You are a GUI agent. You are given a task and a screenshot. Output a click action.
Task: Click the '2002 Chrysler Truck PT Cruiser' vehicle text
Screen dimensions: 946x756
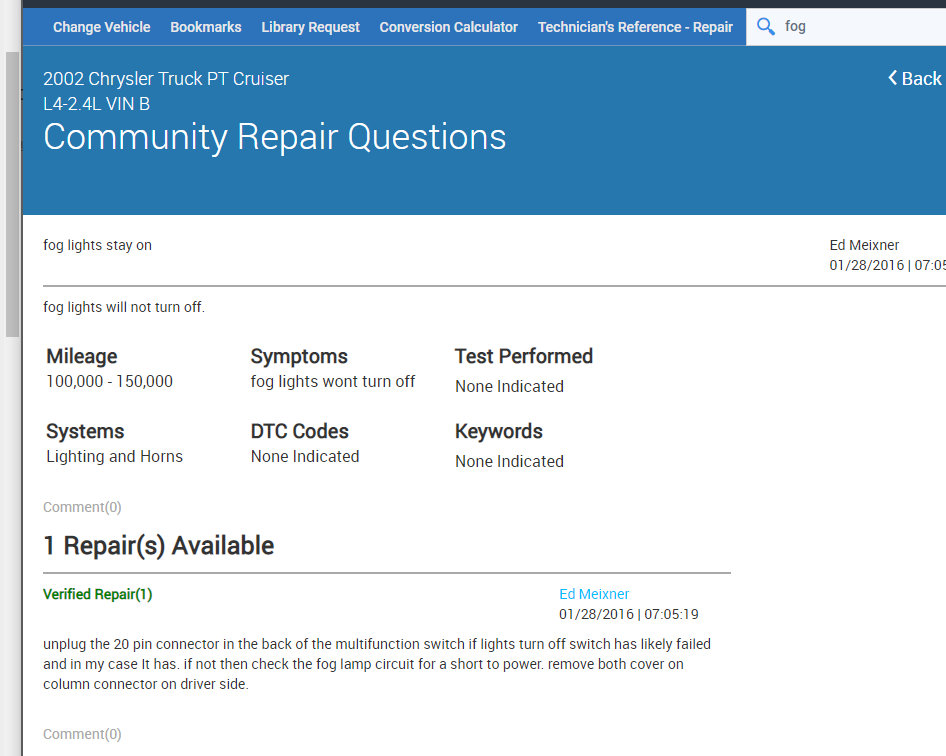166,79
